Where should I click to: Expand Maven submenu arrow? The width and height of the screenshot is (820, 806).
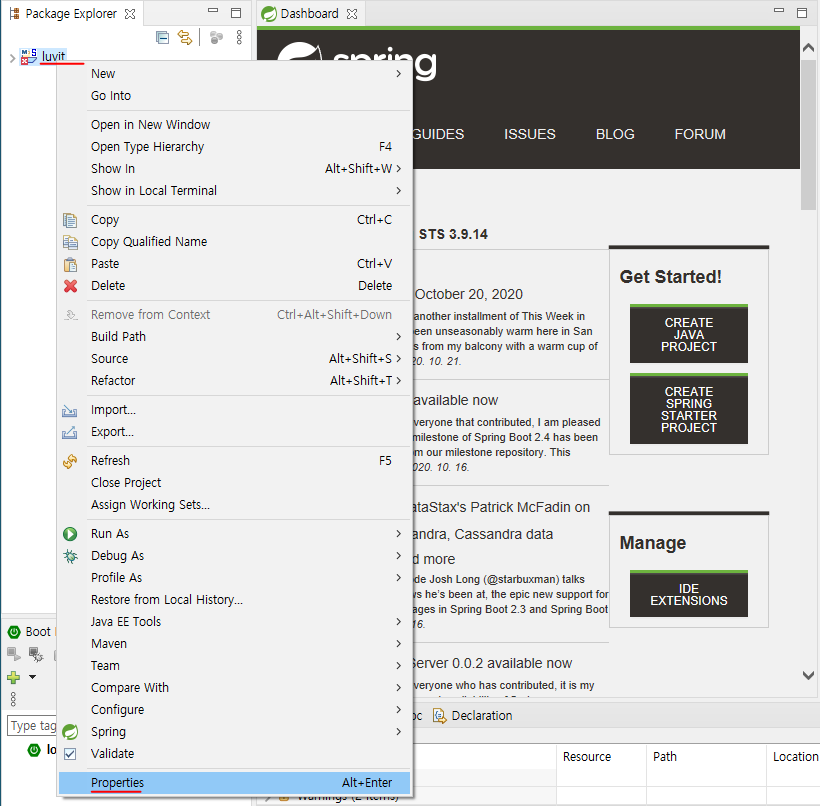point(398,643)
